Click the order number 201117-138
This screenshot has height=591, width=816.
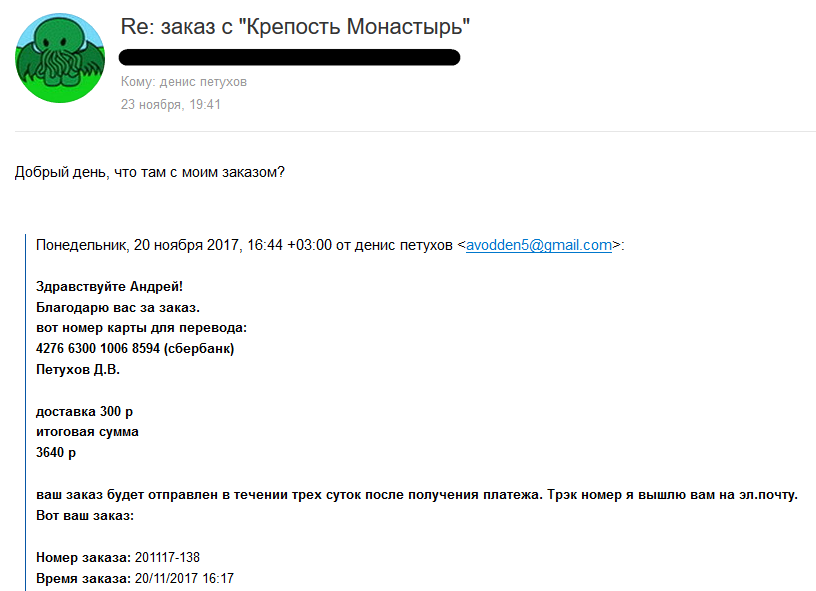pyautogui.click(x=167, y=558)
